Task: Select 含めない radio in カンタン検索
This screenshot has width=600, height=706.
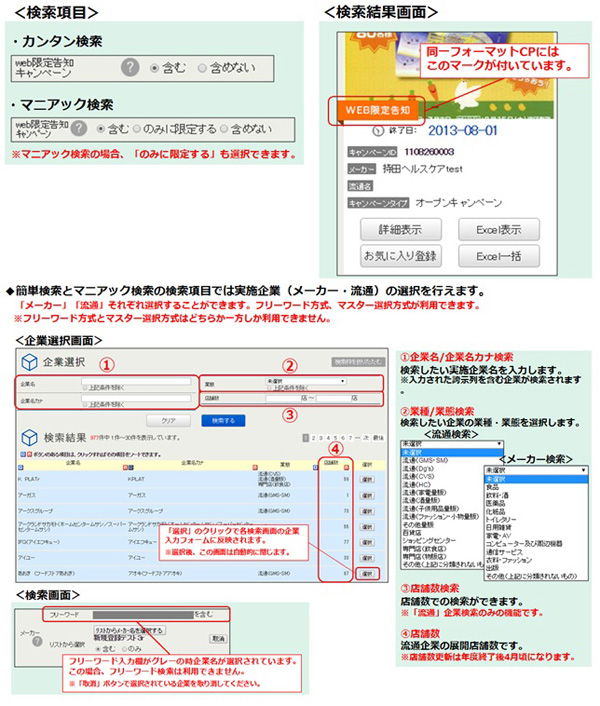Action: [x=202, y=68]
